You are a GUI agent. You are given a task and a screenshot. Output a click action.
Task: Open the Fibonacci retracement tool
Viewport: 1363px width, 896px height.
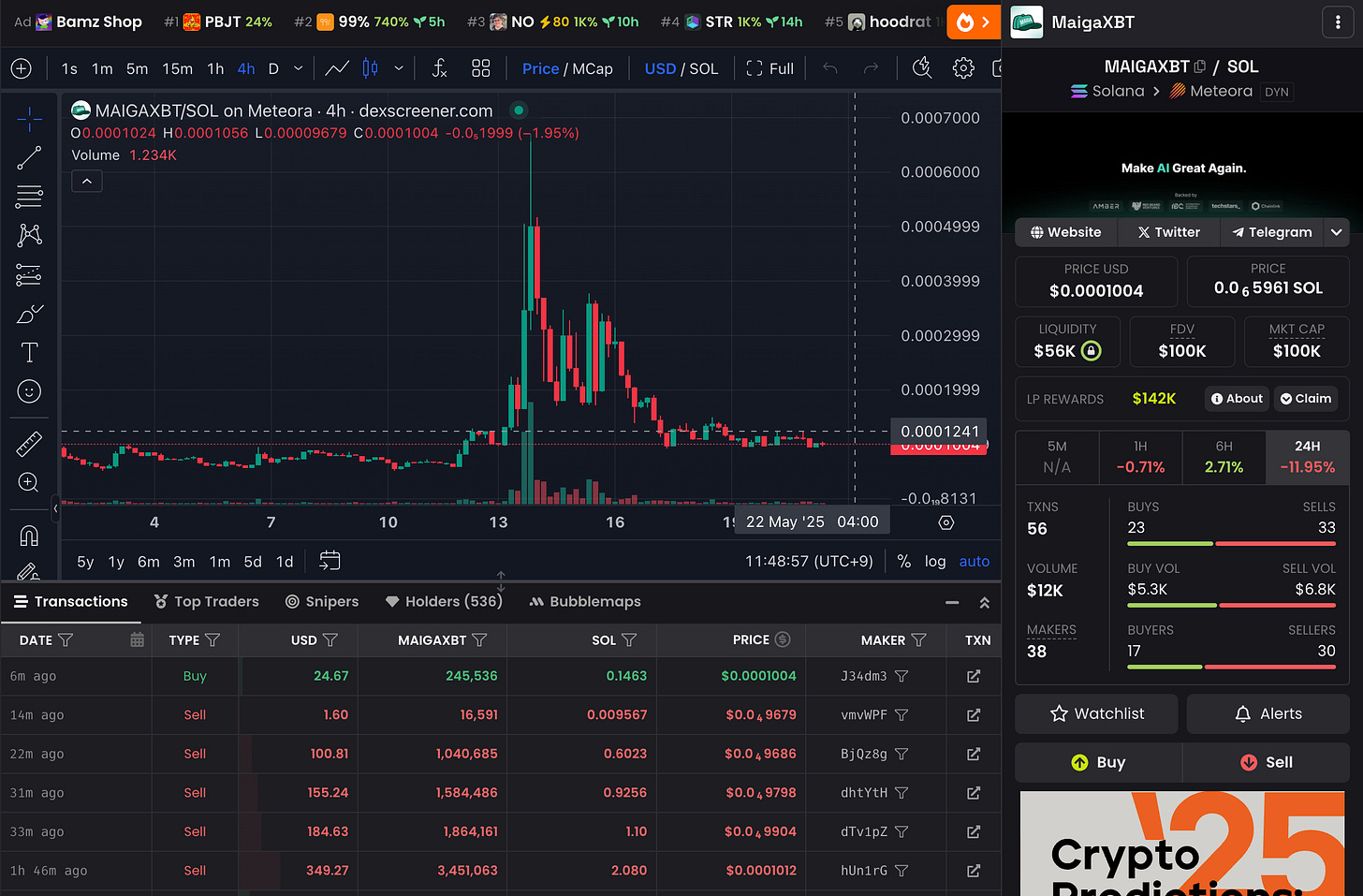(29, 197)
